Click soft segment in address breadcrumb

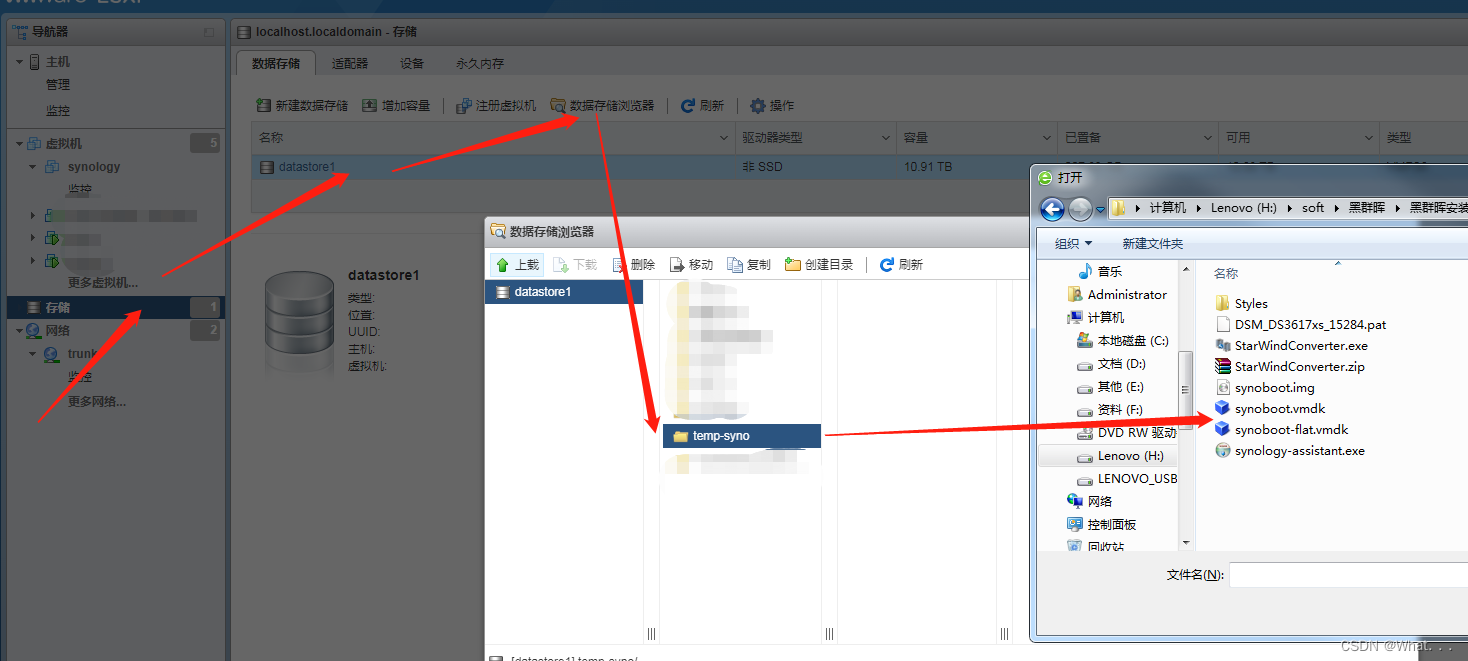1313,208
